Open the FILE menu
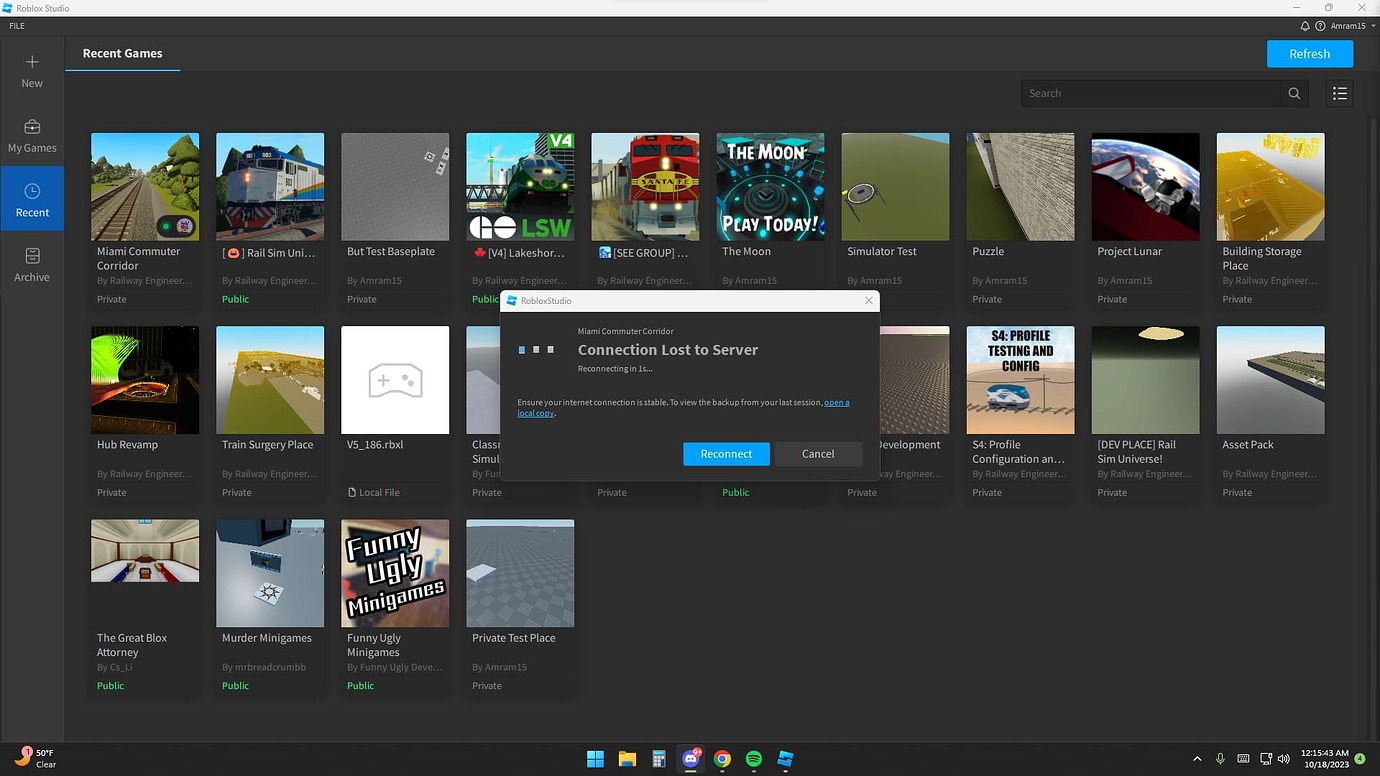 [x=16, y=25]
